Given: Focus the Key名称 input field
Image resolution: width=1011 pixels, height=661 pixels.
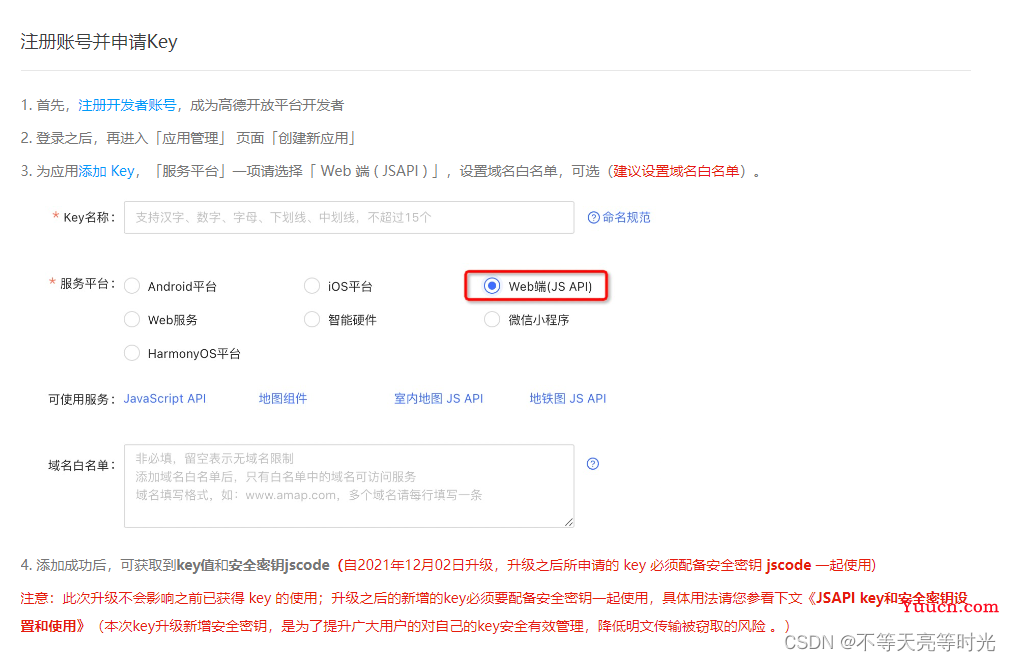Looking at the screenshot, I should (349, 217).
